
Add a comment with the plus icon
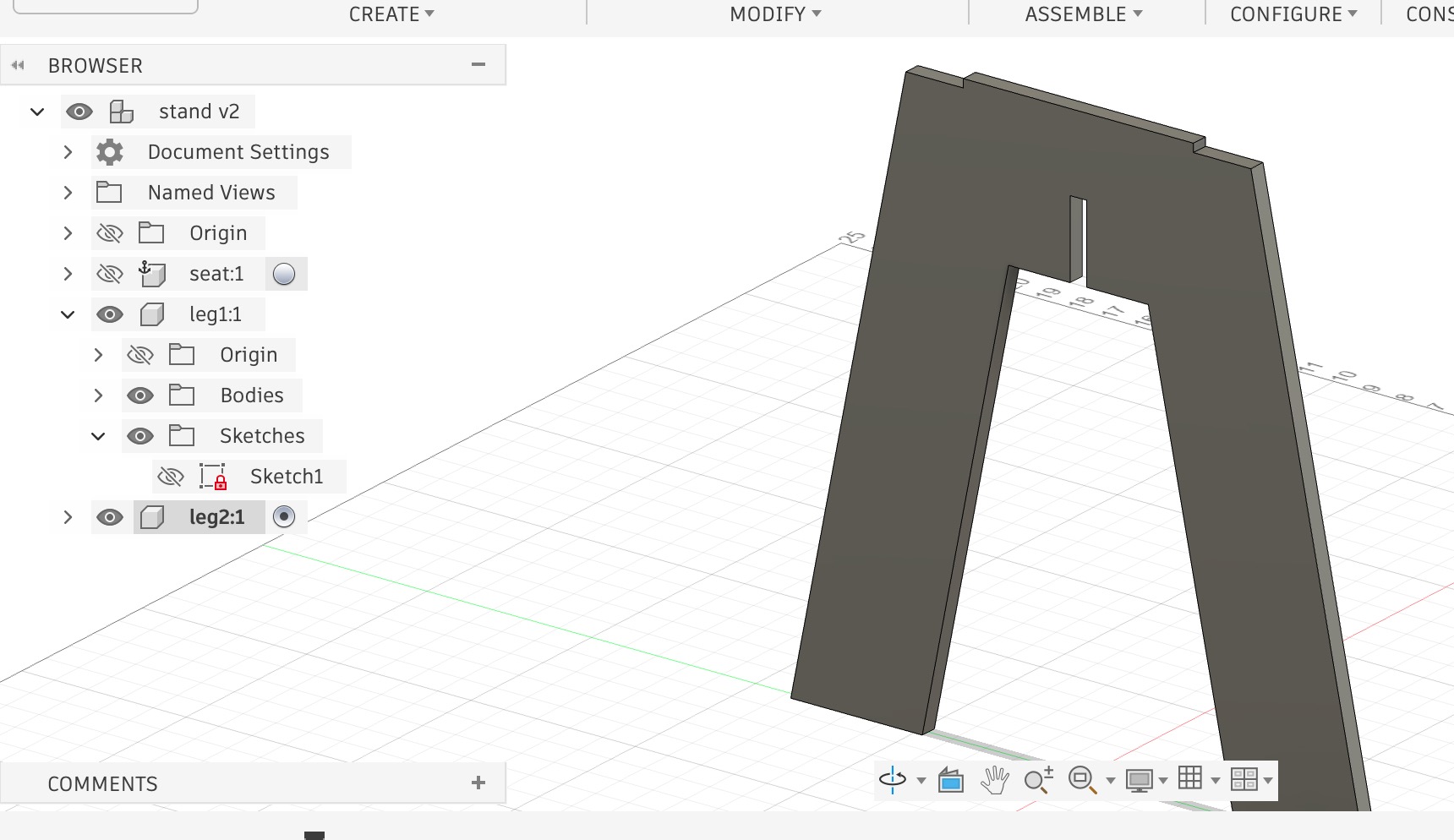478,783
